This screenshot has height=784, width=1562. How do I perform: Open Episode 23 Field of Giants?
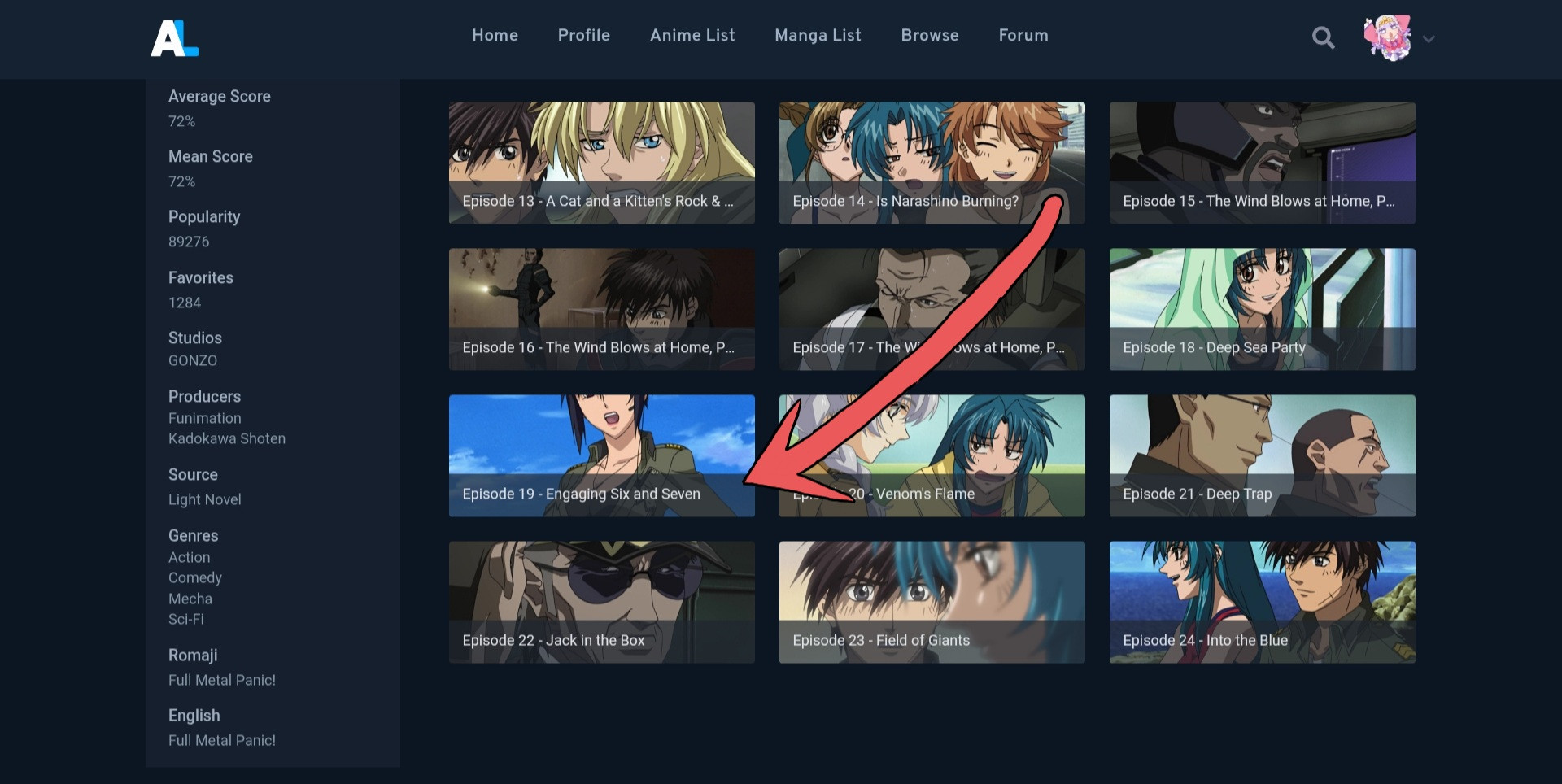[932, 602]
